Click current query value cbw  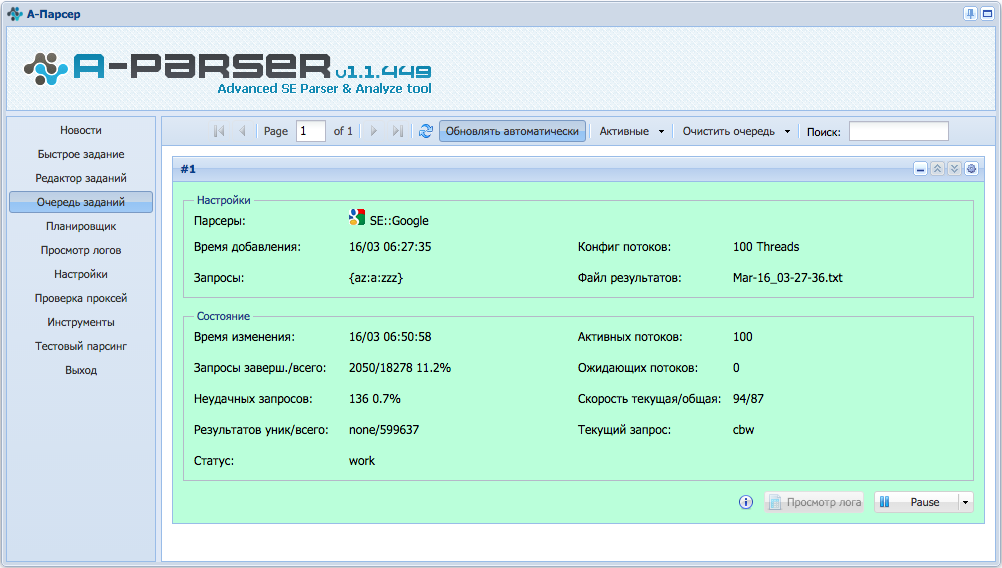point(743,430)
